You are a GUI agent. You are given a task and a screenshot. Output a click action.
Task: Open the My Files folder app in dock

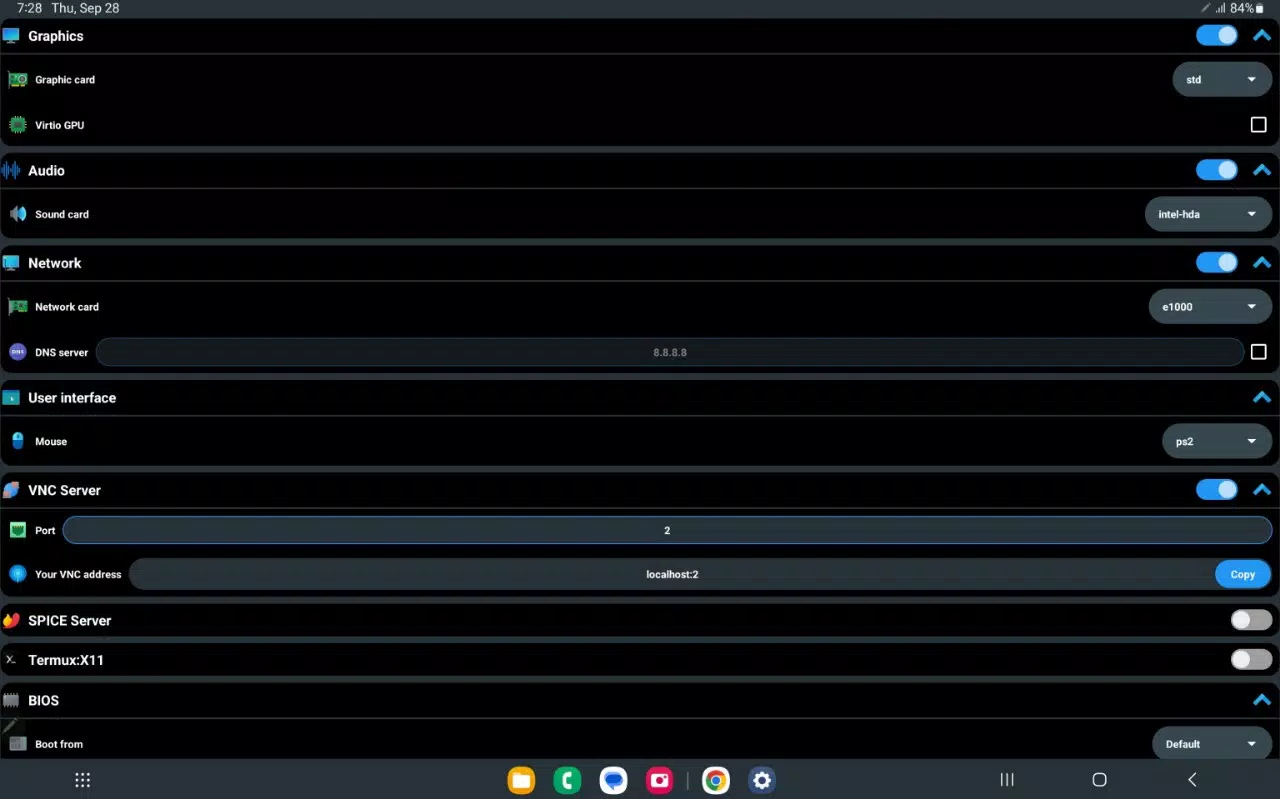click(x=521, y=780)
